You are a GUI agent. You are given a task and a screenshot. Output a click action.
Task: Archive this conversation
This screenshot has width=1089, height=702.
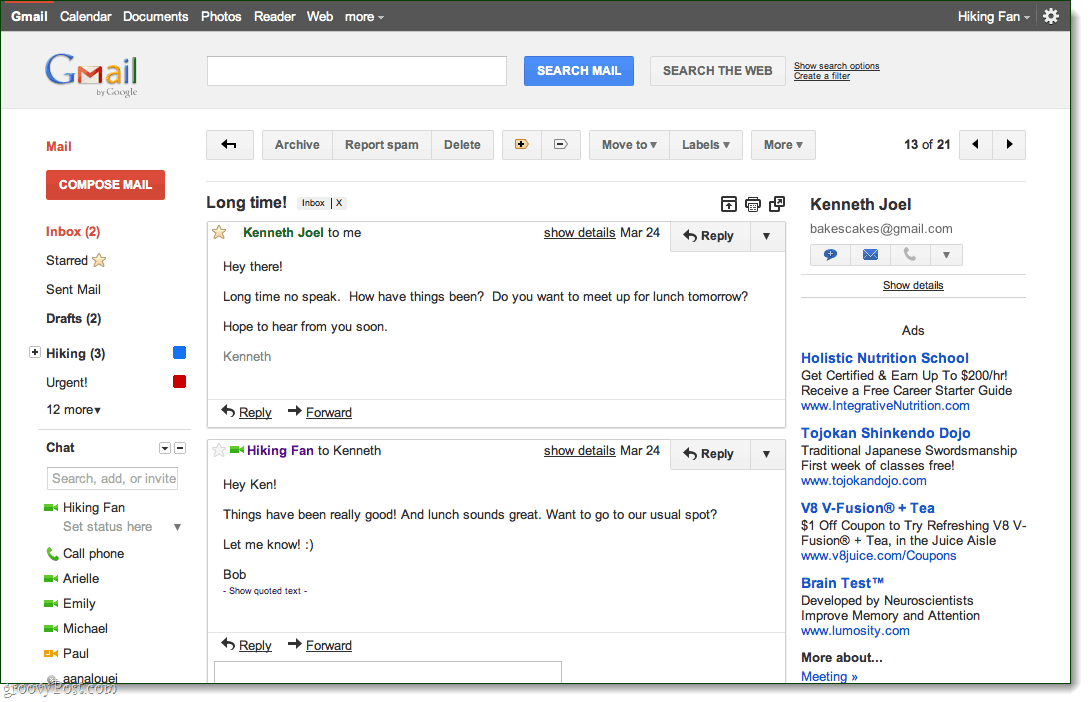pyautogui.click(x=297, y=144)
